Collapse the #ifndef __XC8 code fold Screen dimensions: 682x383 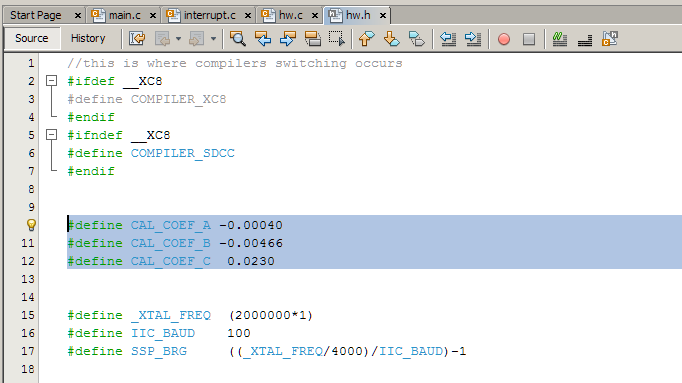coord(51,135)
